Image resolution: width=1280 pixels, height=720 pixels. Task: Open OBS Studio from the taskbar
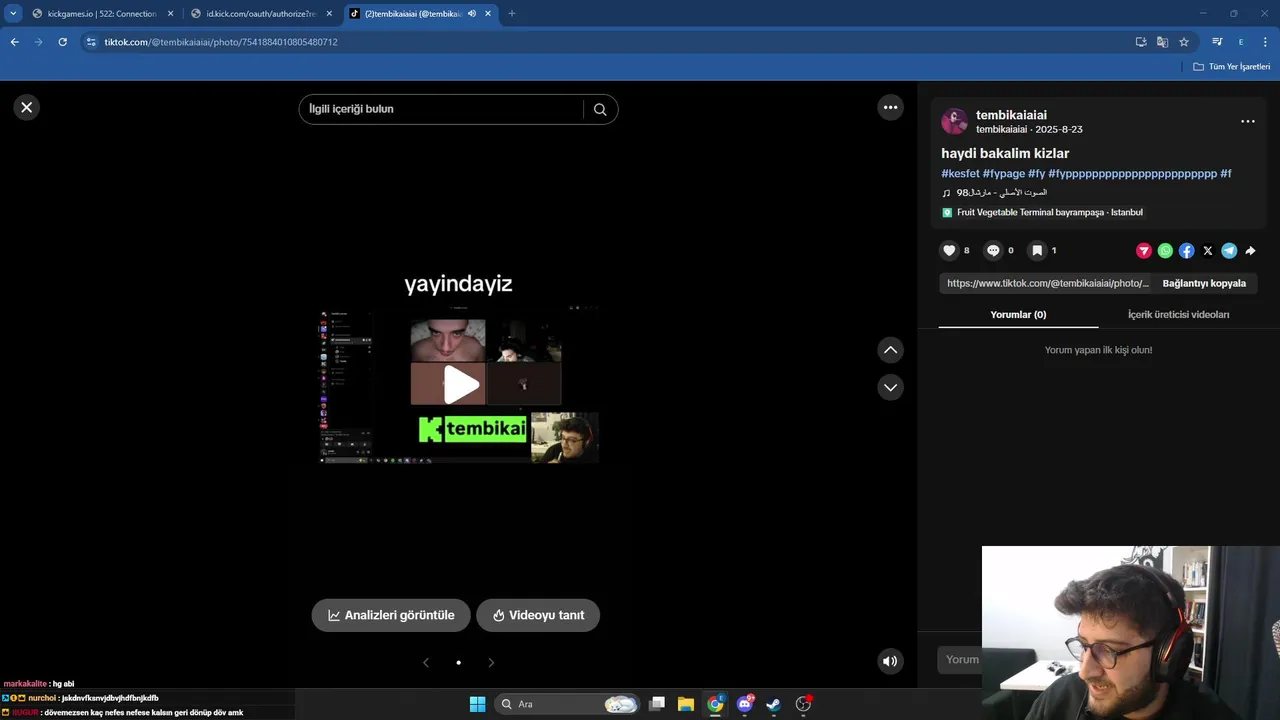point(803,704)
